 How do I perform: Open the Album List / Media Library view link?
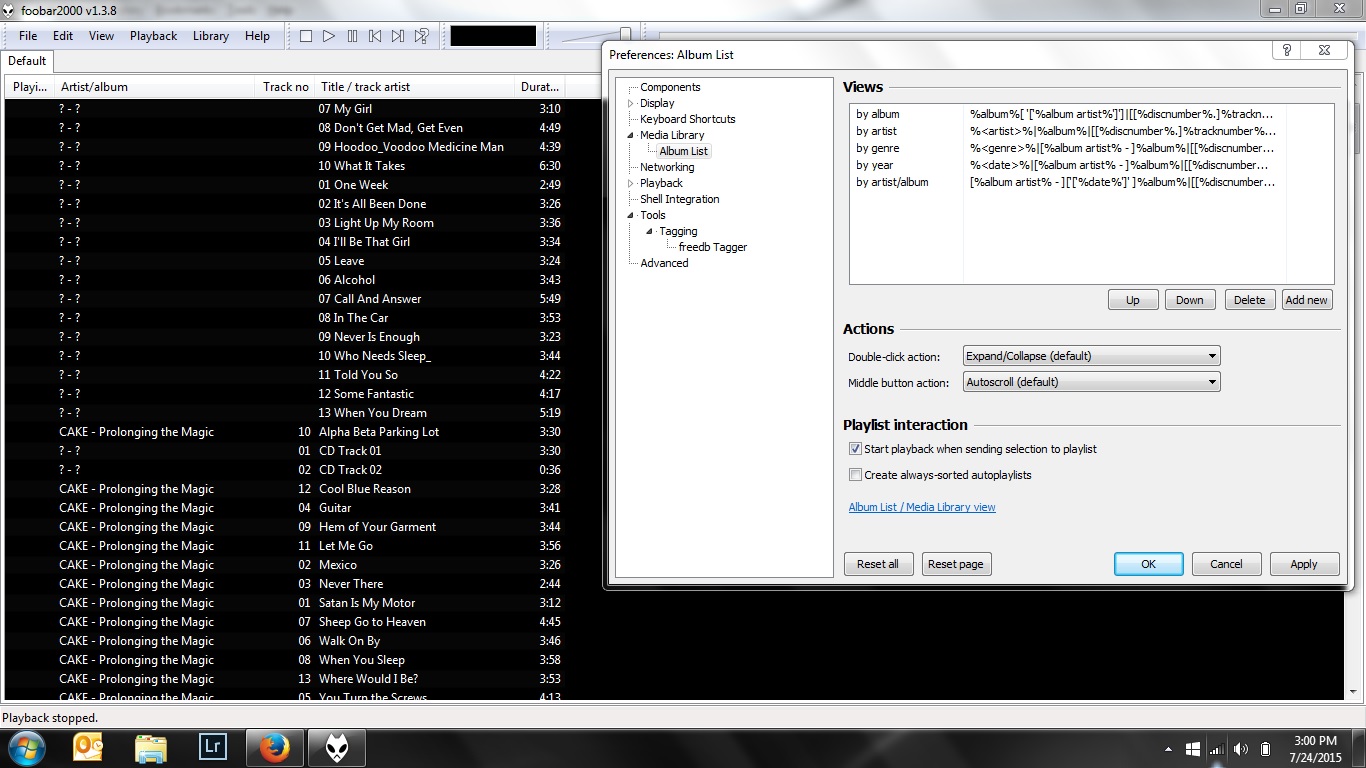point(922,507)
